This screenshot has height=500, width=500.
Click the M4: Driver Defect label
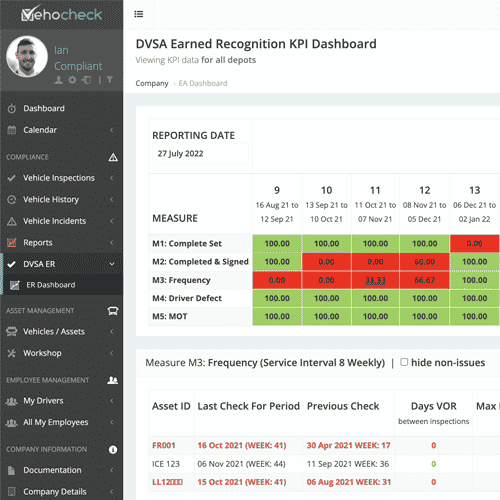click(x=187, y=298)
